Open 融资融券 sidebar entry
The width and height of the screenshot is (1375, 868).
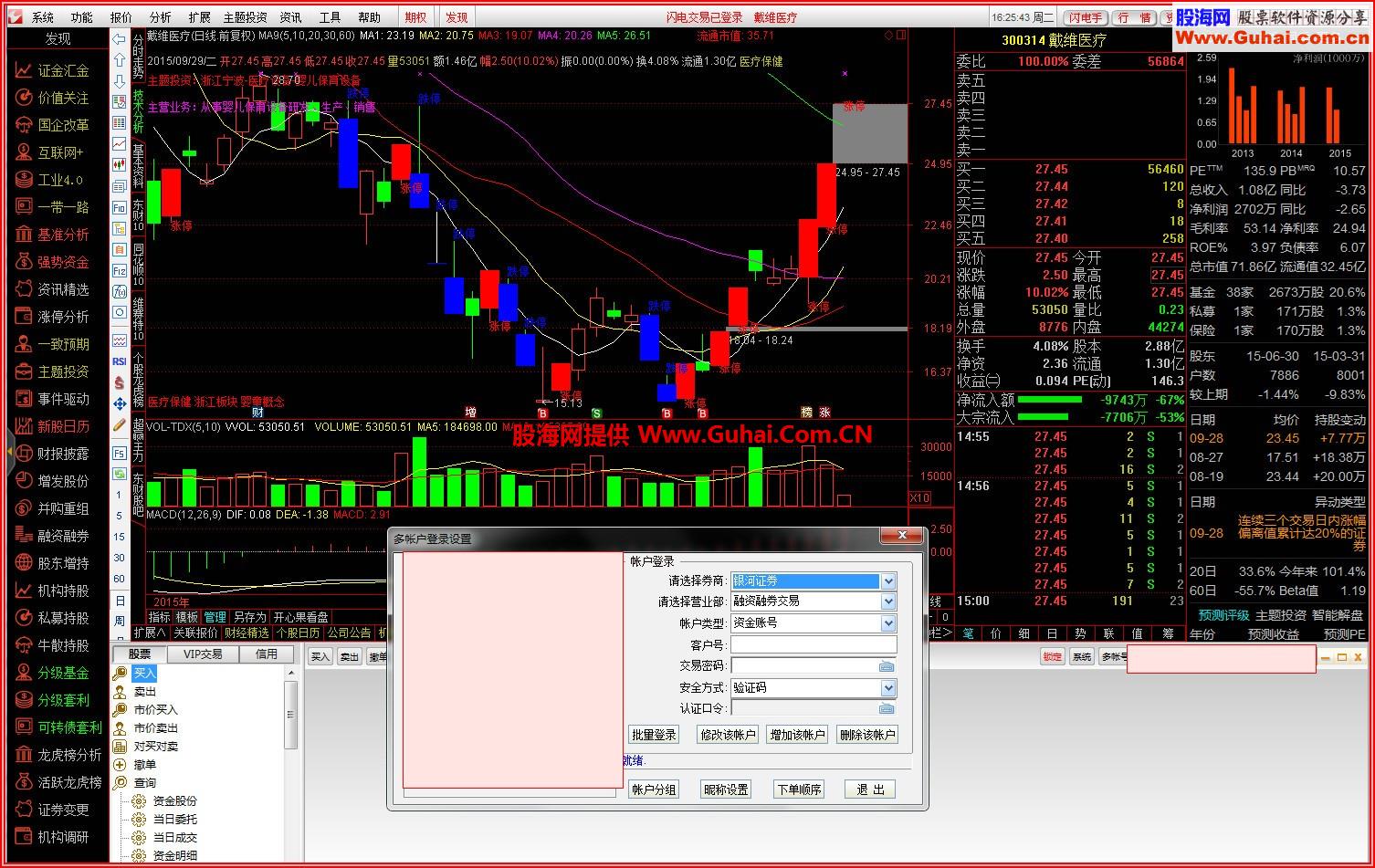(62, 536)
